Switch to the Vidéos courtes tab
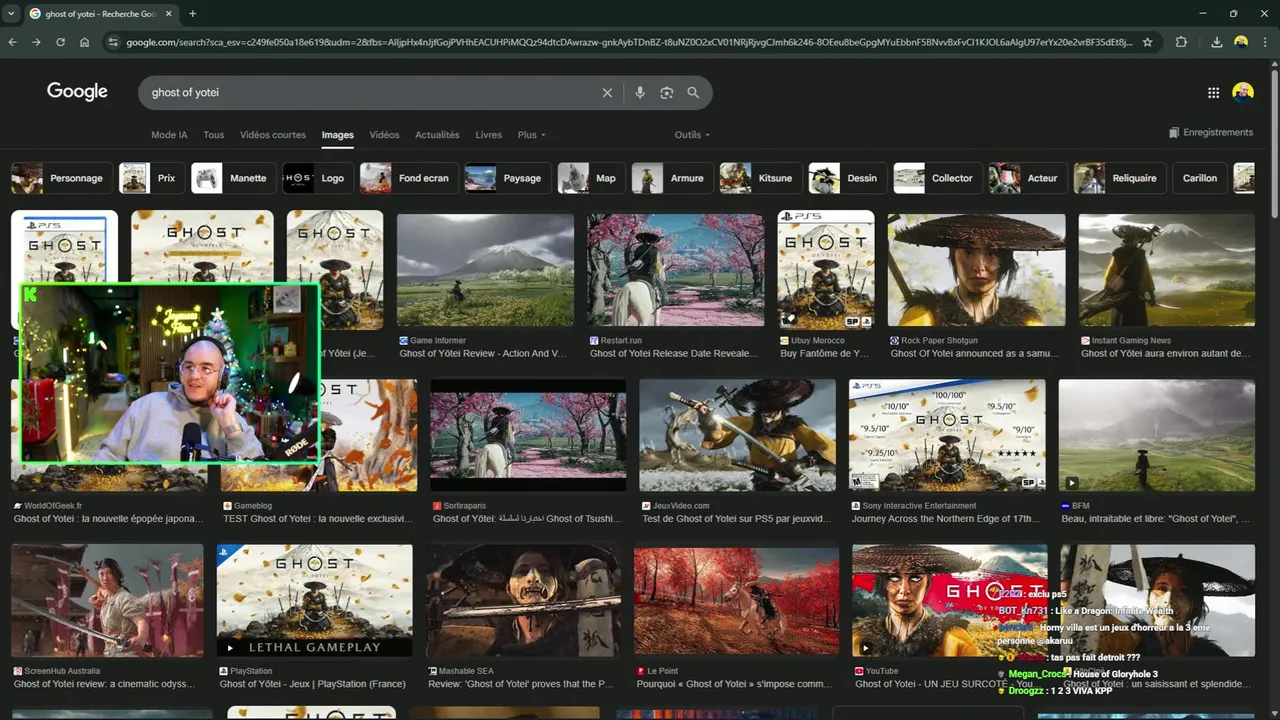The image size is (1280, 720). (273, 135)
